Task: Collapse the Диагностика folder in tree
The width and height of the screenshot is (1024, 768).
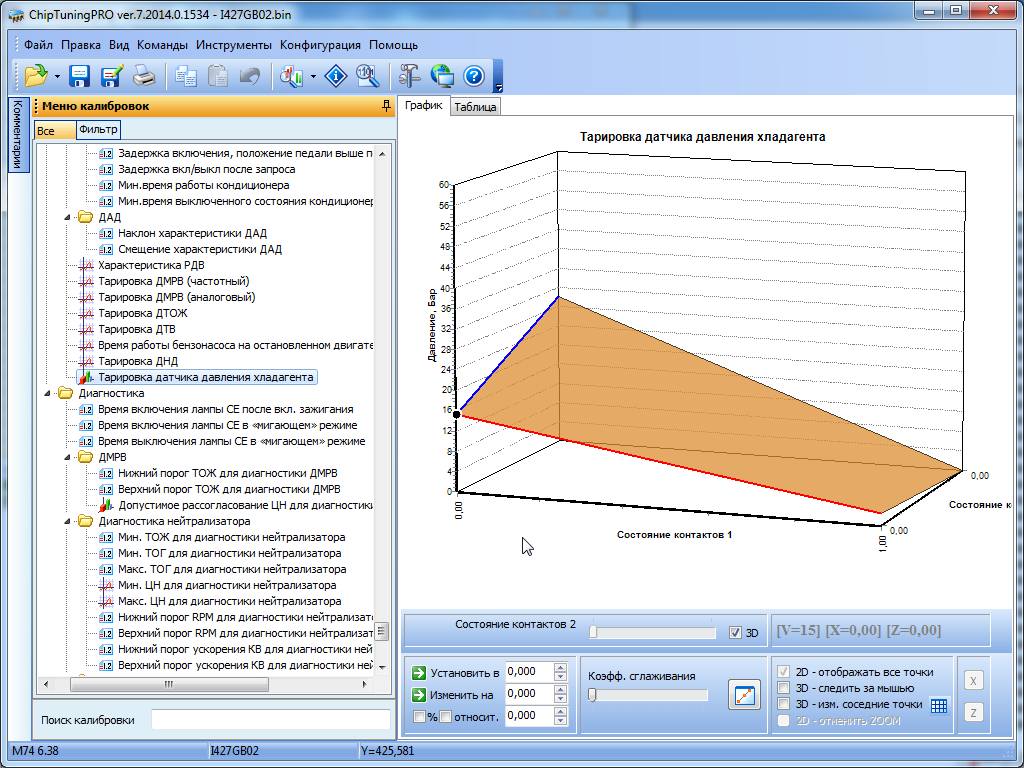Action: (49, 393)
